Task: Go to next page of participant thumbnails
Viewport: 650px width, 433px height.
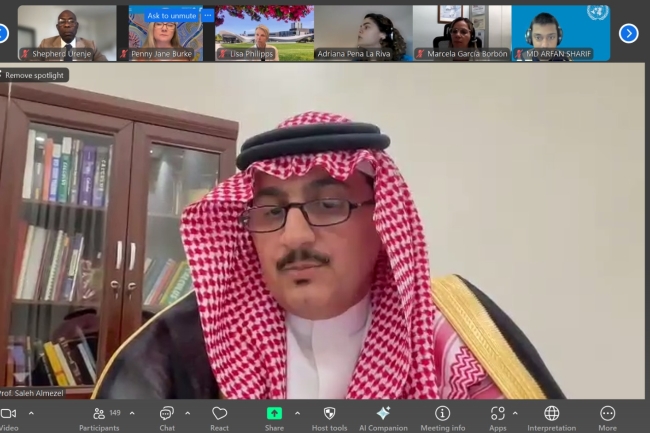Action: point(628,33)
